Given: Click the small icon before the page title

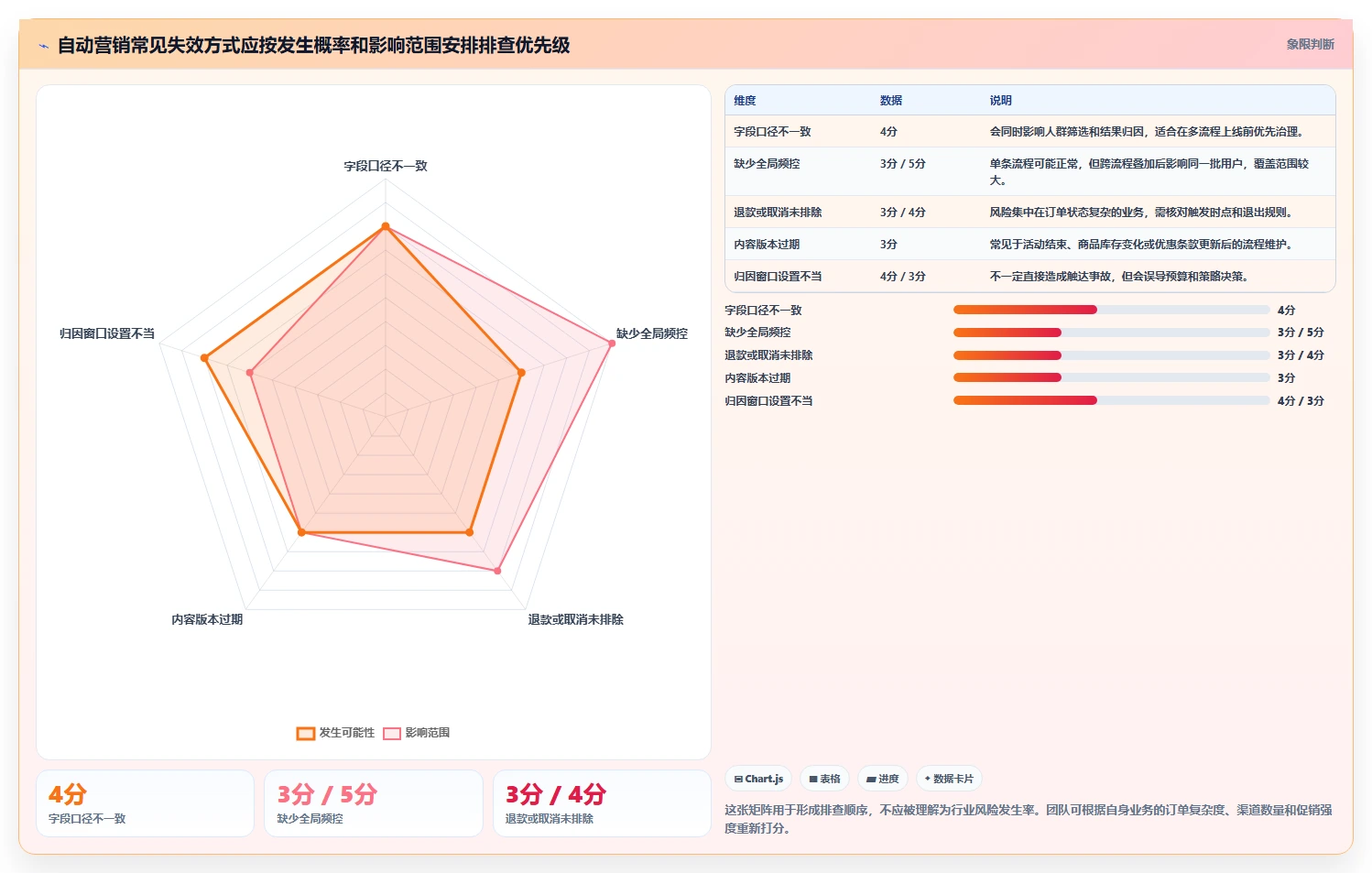Looking at the screenshot, I should 43,45.
